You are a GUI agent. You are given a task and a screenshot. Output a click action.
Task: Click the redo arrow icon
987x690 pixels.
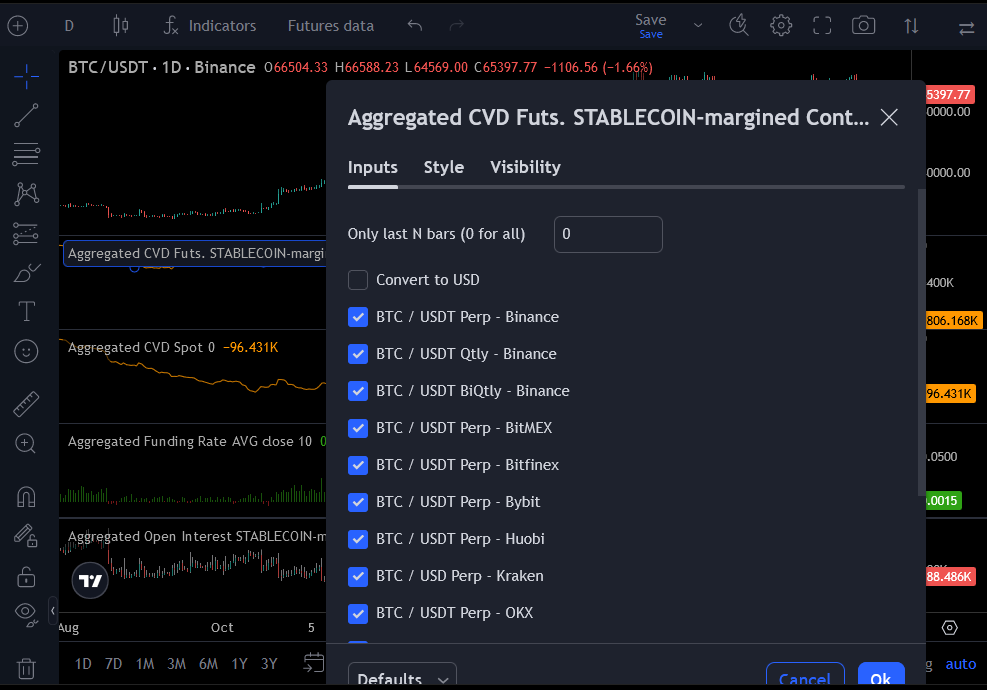coord(456,25)
